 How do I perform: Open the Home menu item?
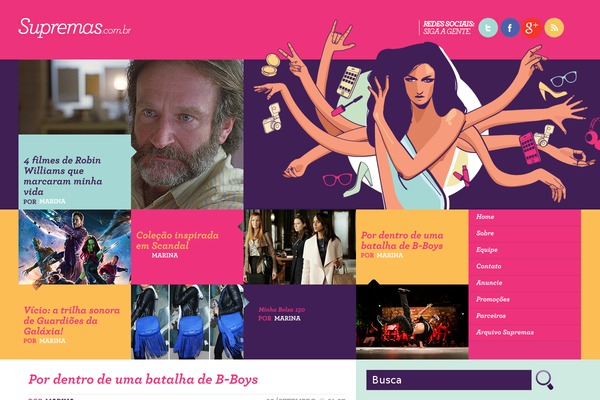coord(485,217)
